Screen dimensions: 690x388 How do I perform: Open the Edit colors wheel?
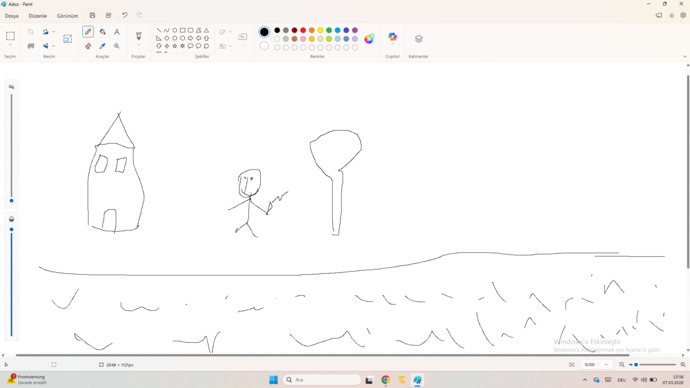(369, 39)
